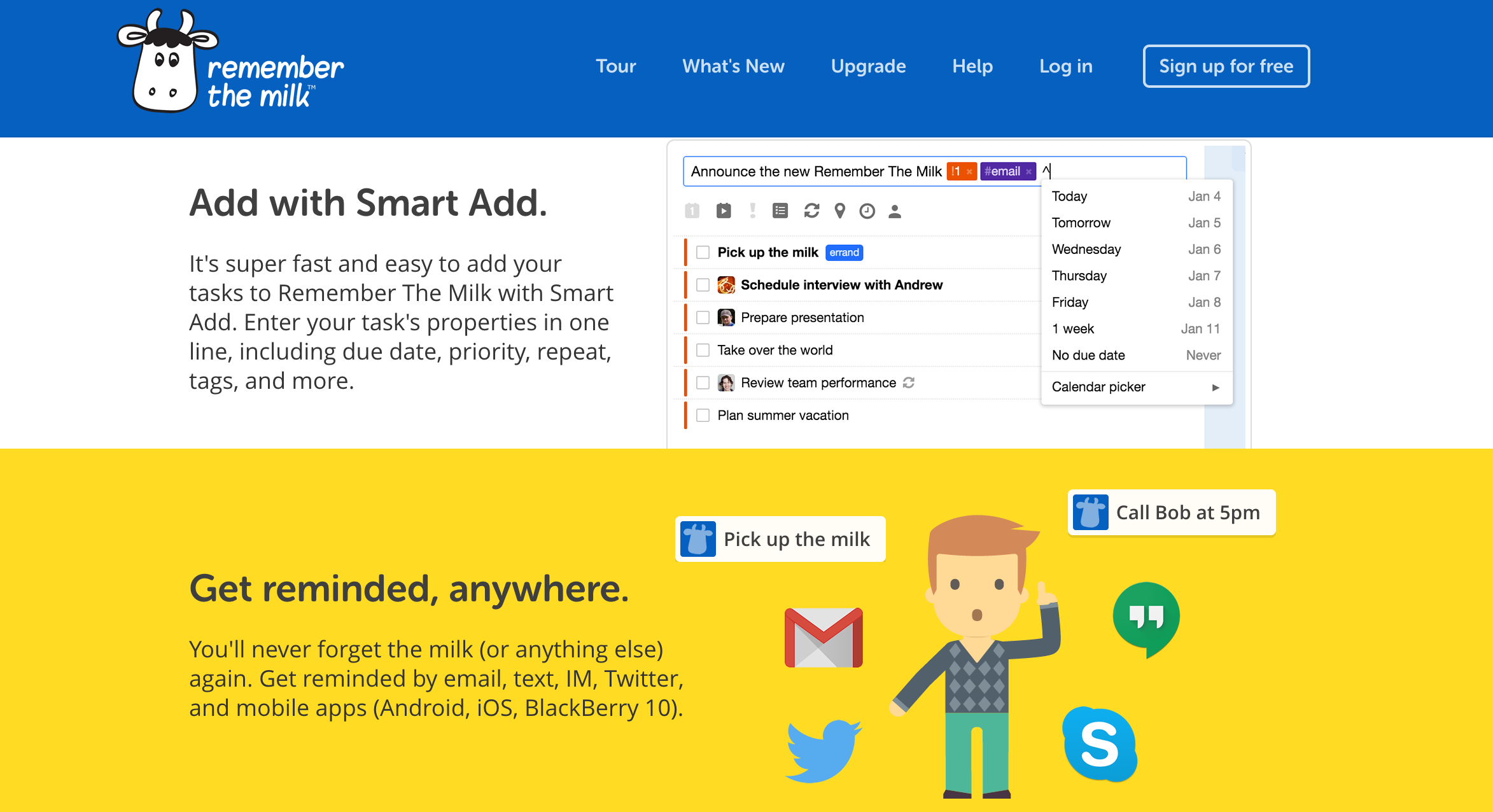The height and width of the screenshot is (812, 1493).
Task: Select the due date calendar icon
Action: 692,211
